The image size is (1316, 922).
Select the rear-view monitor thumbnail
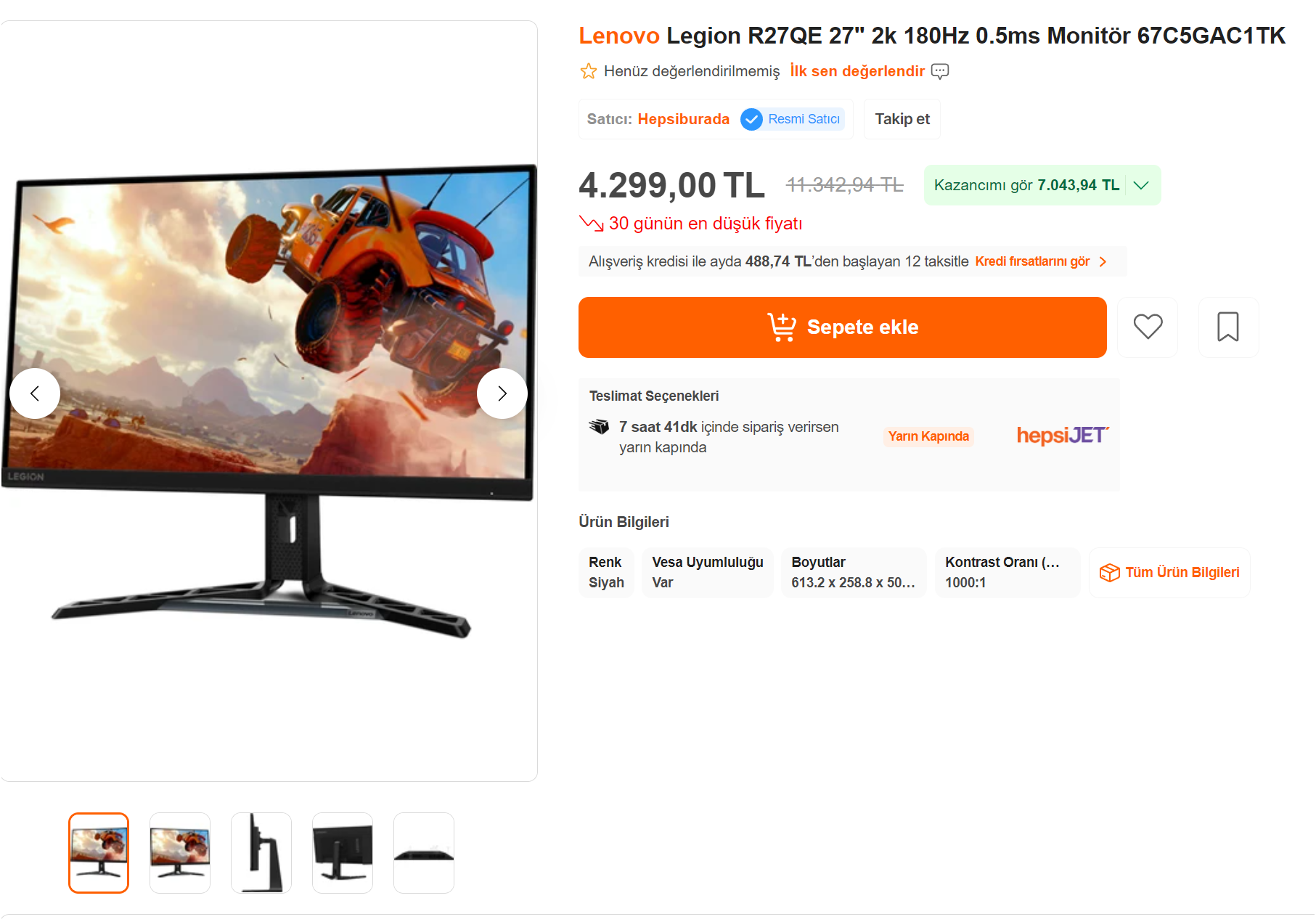click(343, 853)
